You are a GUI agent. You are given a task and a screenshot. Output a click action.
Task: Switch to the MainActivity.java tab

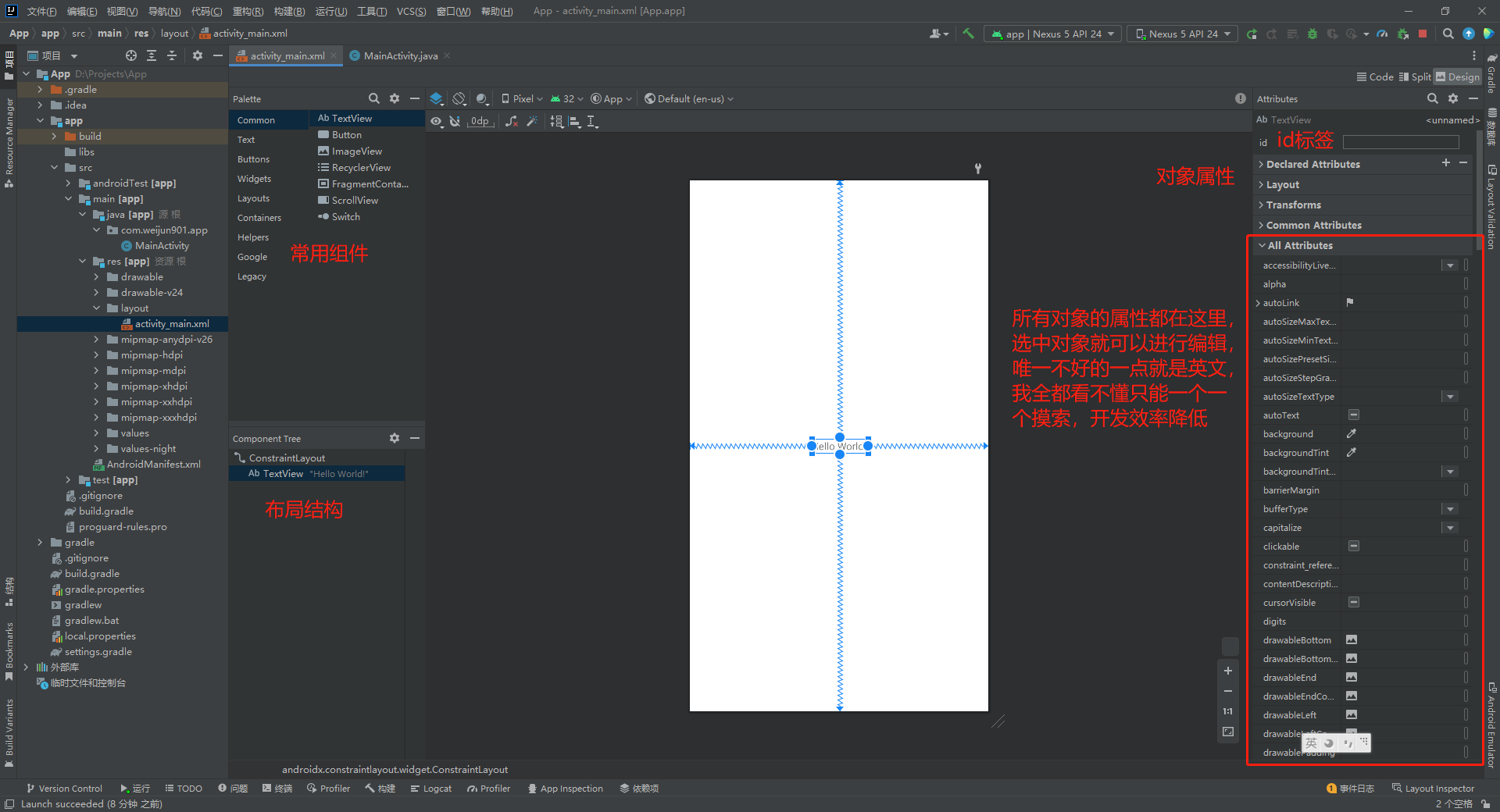point(400,55)
